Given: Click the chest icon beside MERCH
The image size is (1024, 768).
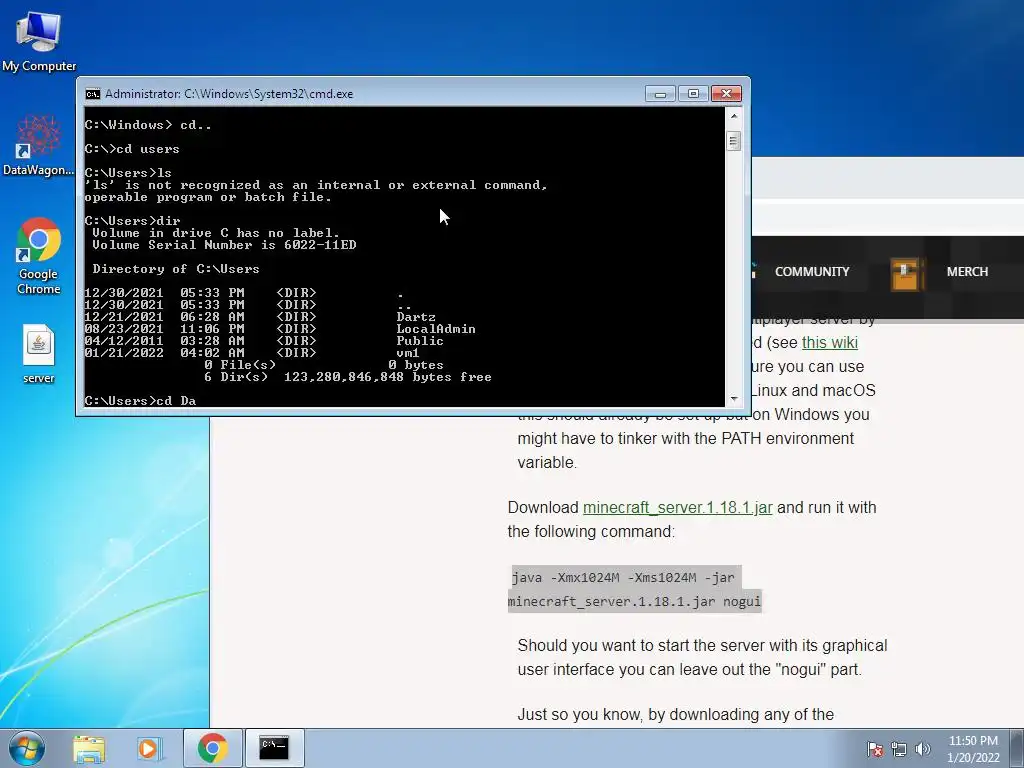Looking at the screenshot, I should point(908,273).
